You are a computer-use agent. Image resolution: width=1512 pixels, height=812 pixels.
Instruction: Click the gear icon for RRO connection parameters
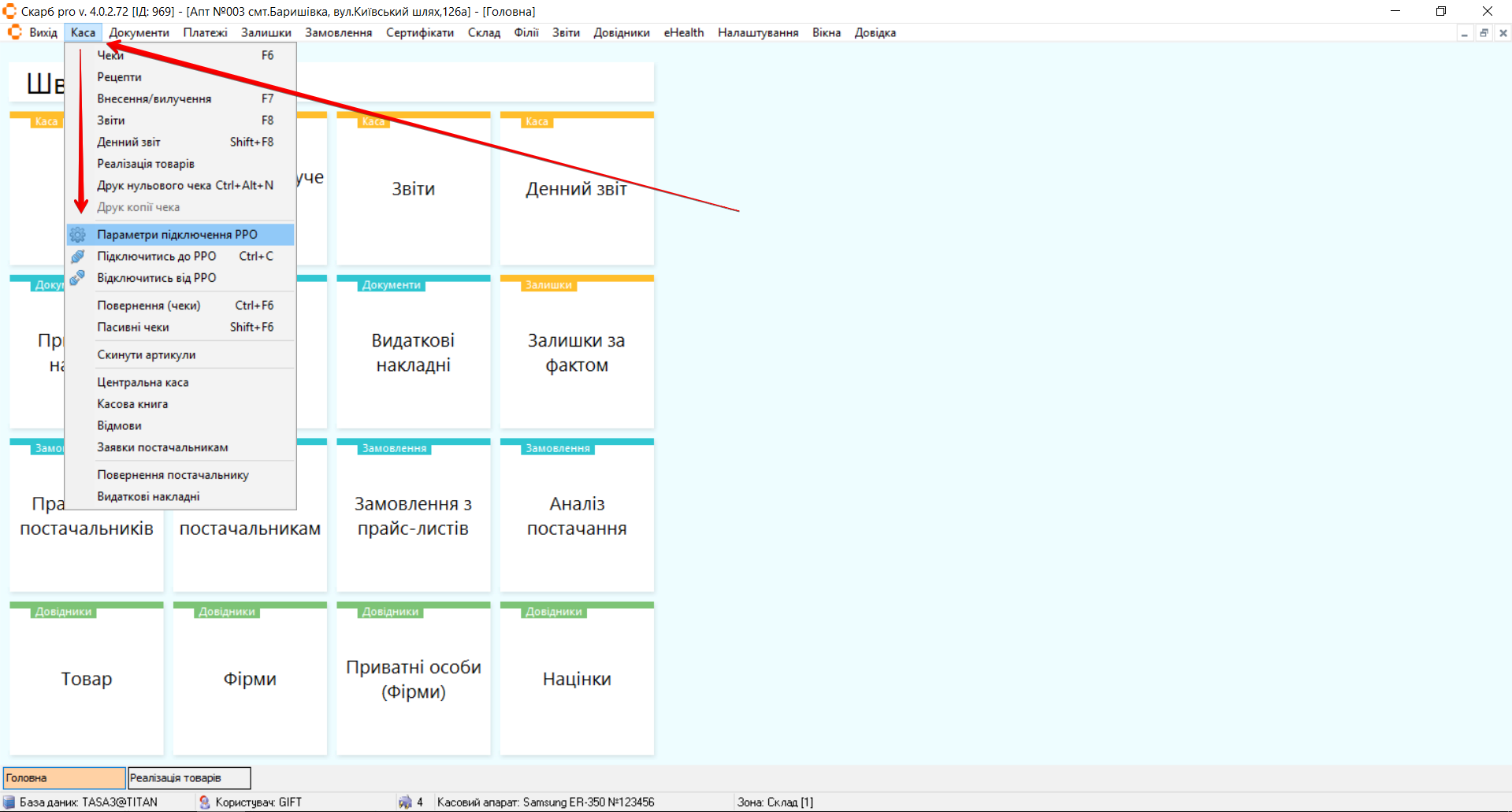tap(77, 235)
